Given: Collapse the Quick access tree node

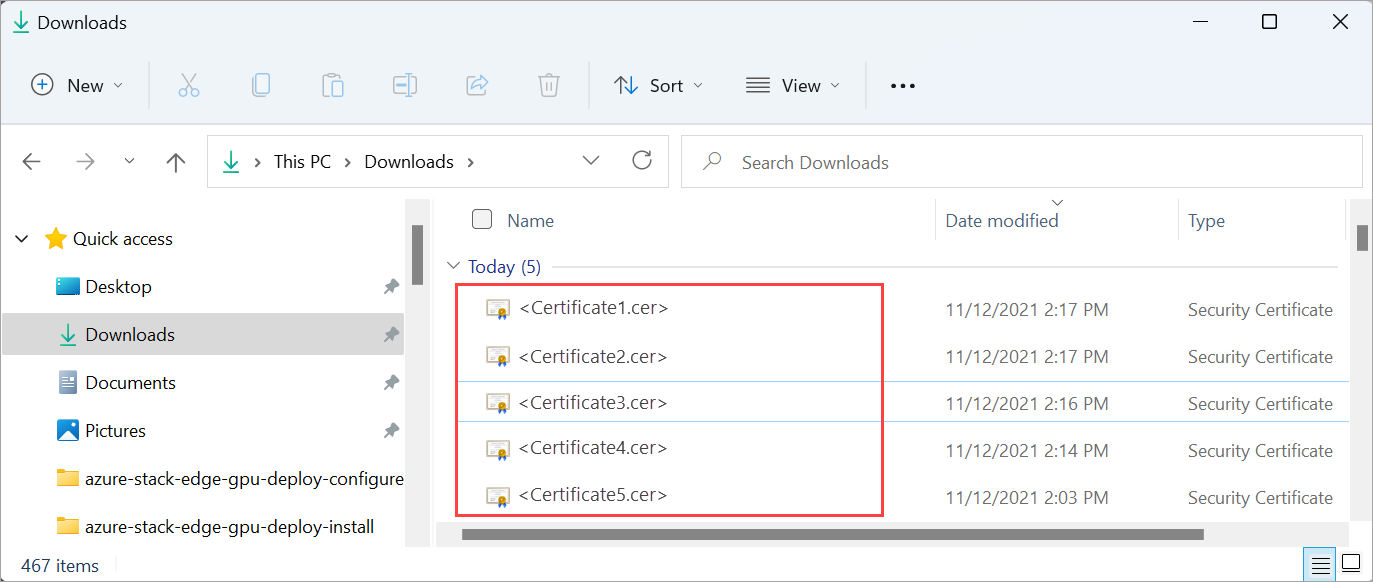Looking at the screenshot, I should 21,239.
